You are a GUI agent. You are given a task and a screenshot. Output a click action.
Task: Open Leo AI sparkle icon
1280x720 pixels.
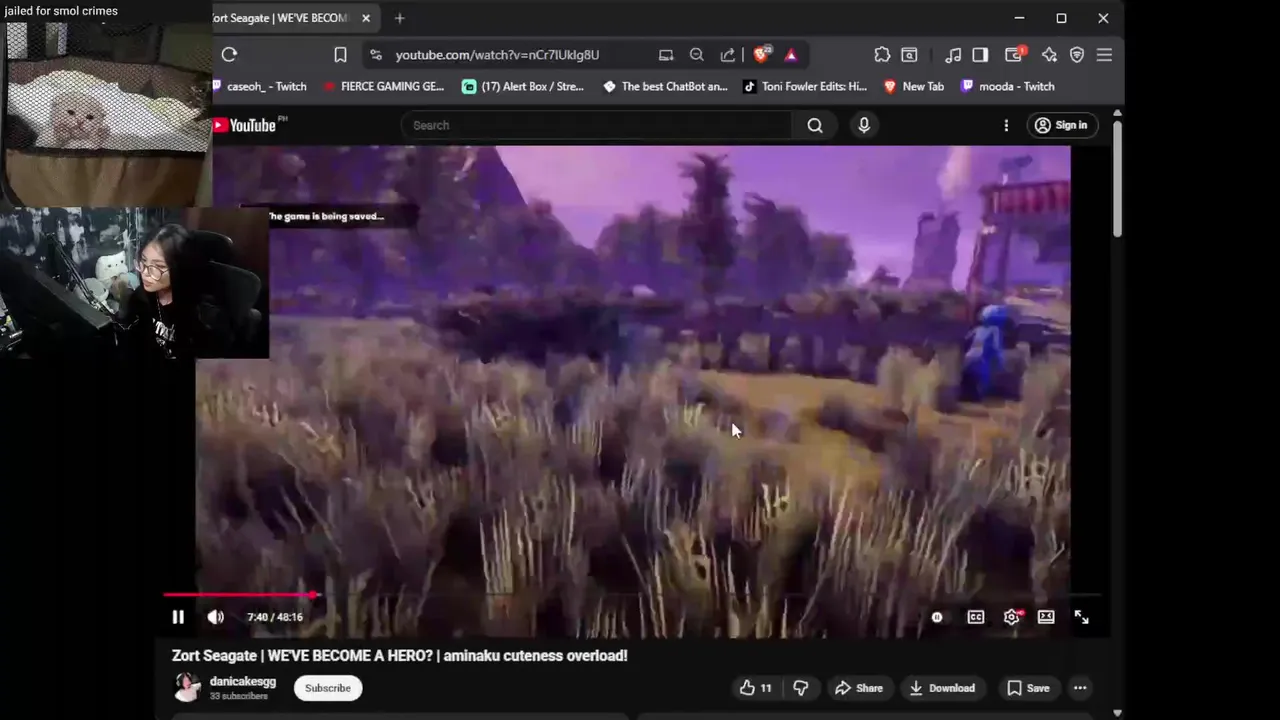1049,55
